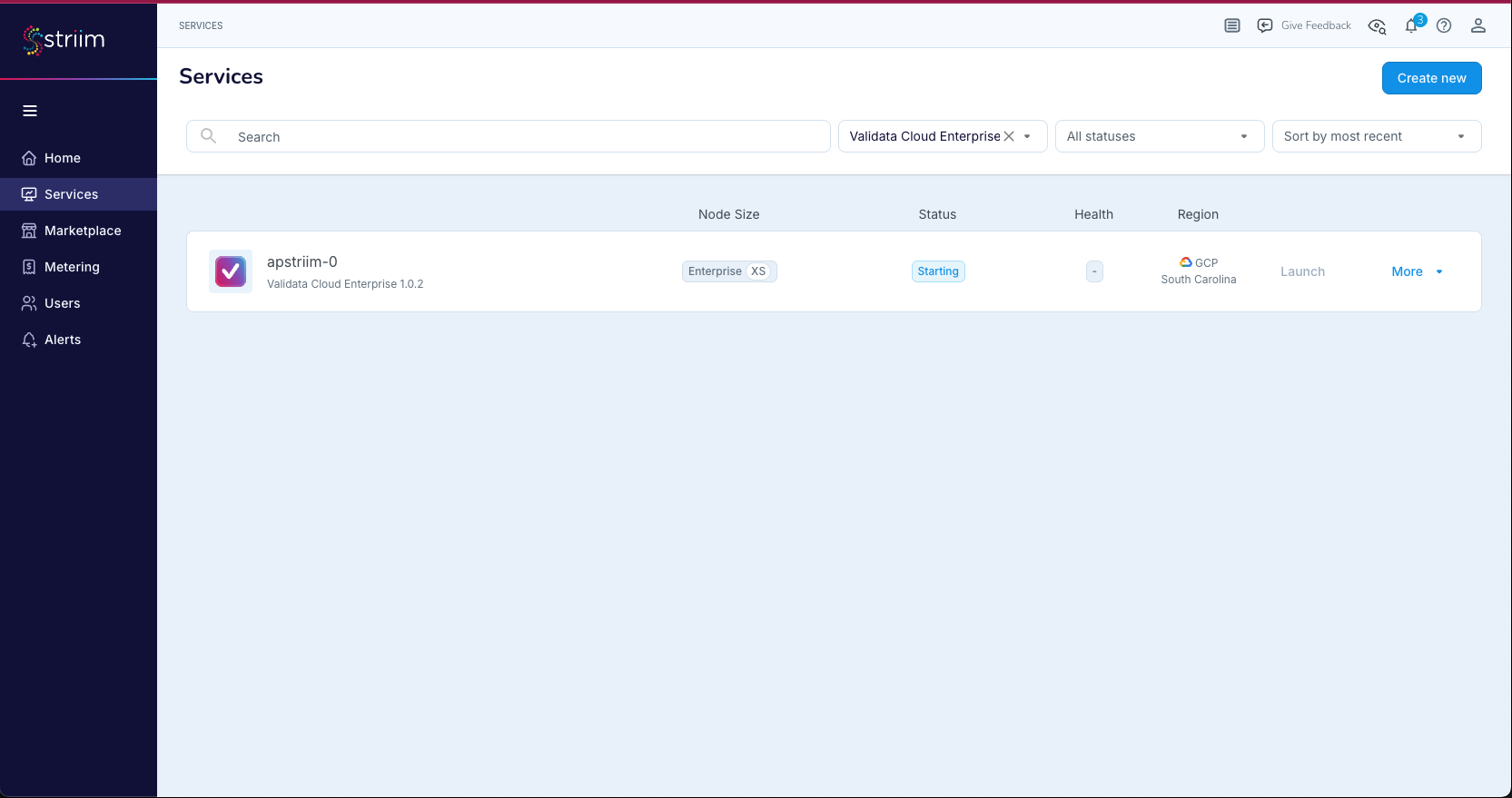1512x798 pixels.
Task: Open the help question mark icon
Action: pyautogui.click(x=1444, y=25)
